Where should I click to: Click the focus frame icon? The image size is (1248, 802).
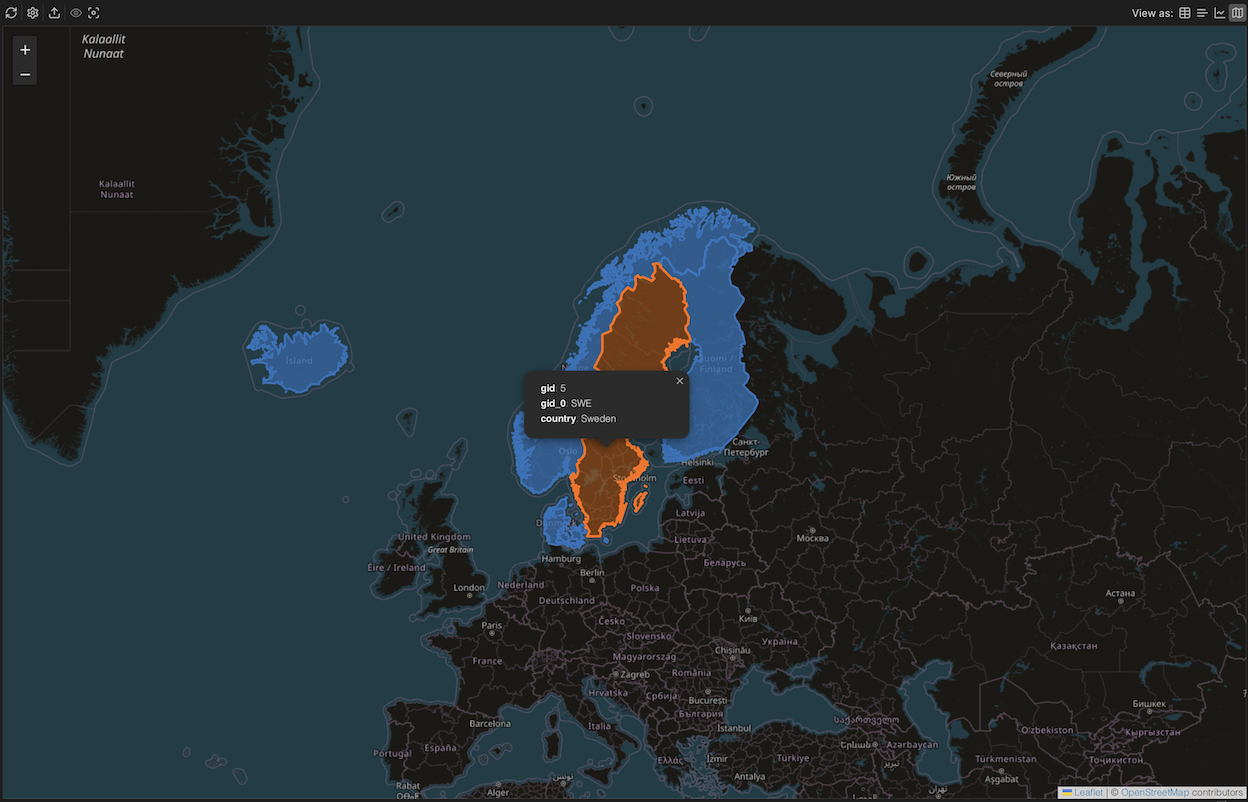click(94, 13)
